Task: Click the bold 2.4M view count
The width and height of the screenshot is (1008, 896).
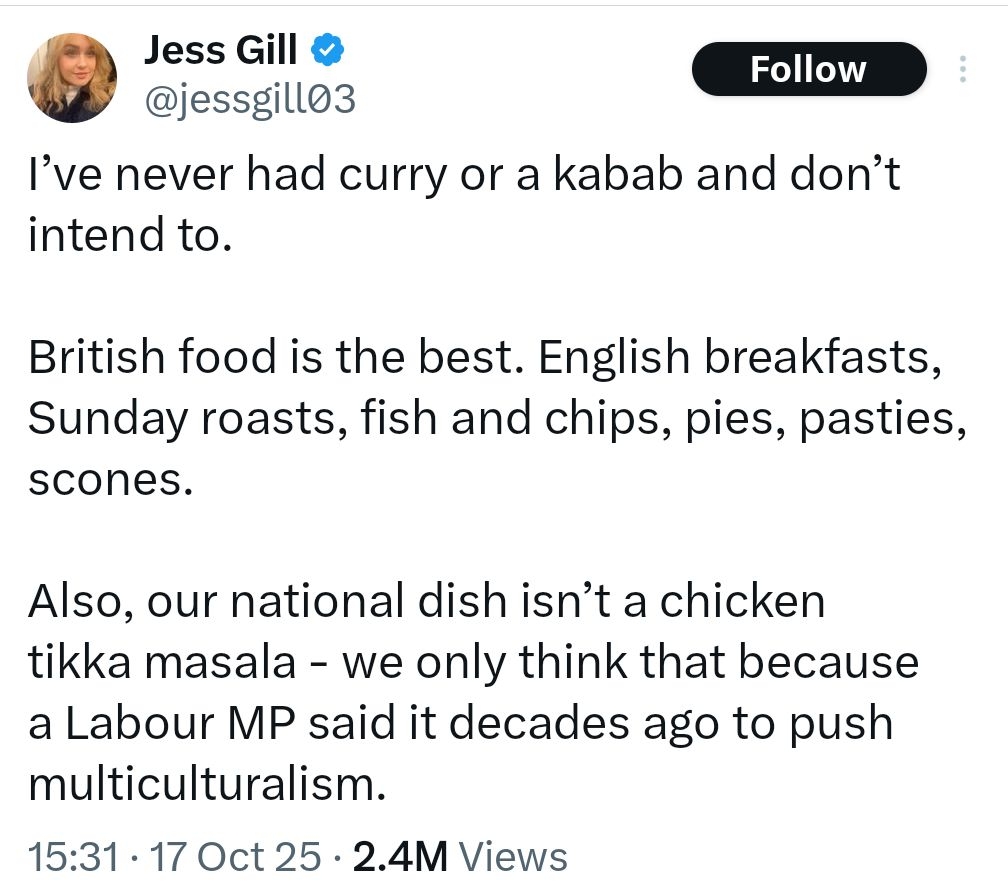Action: point(400,857)
